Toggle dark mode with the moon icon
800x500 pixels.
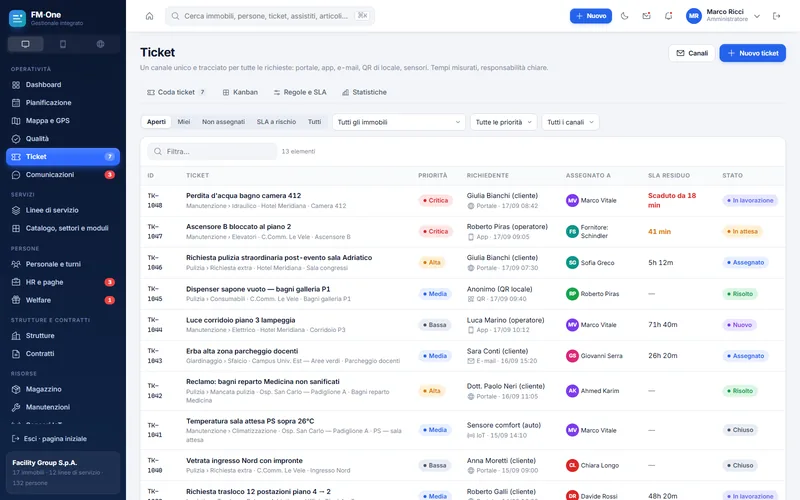(x=624, y=16)
